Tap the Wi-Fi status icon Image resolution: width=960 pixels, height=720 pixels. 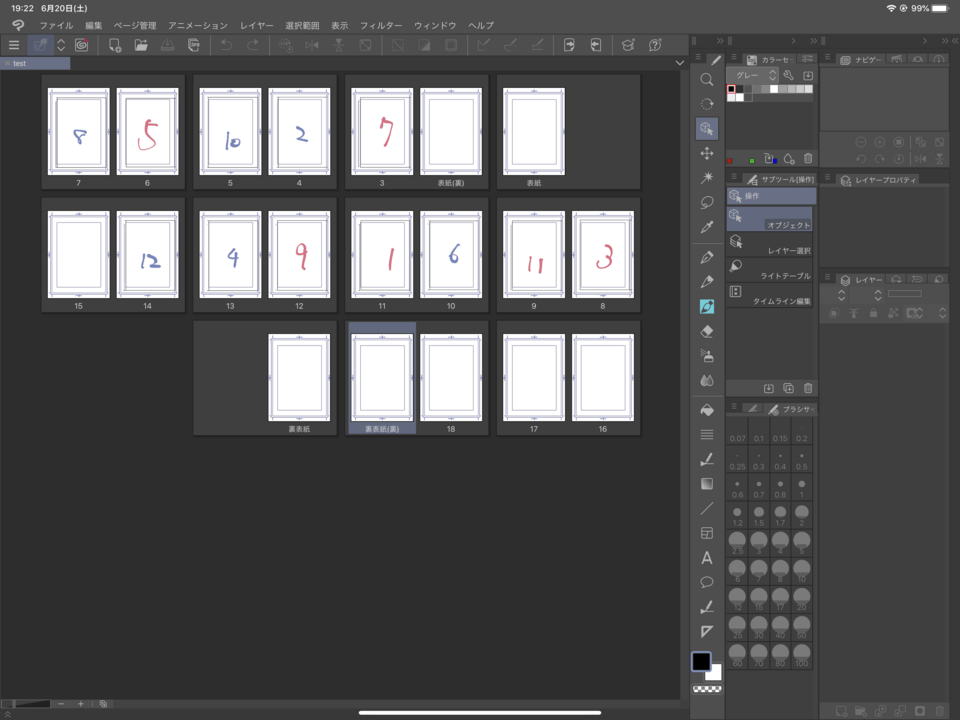click(x=891, y=9)
